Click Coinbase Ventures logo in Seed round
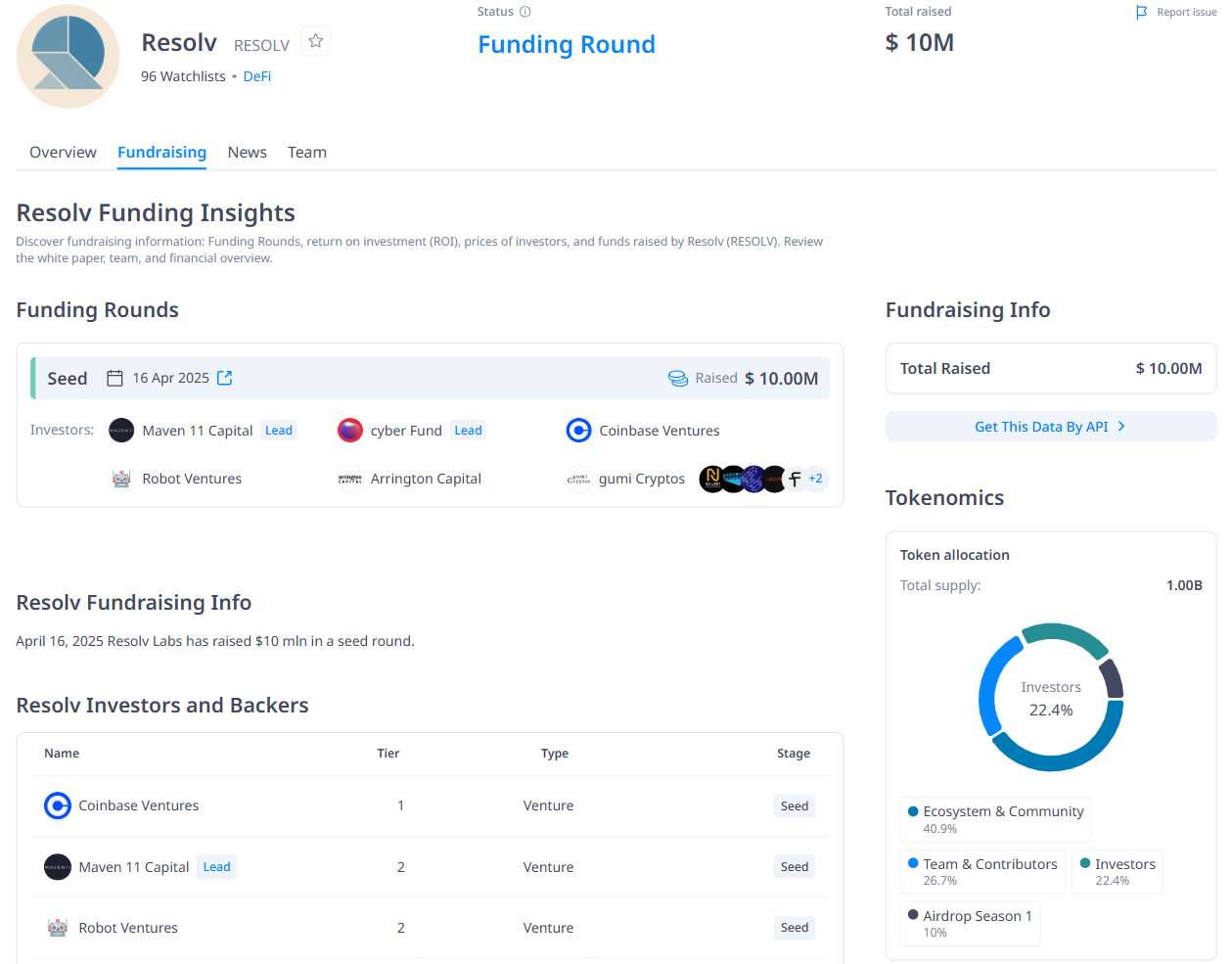This screenshot has width=1232, height=964. point(579,431)
